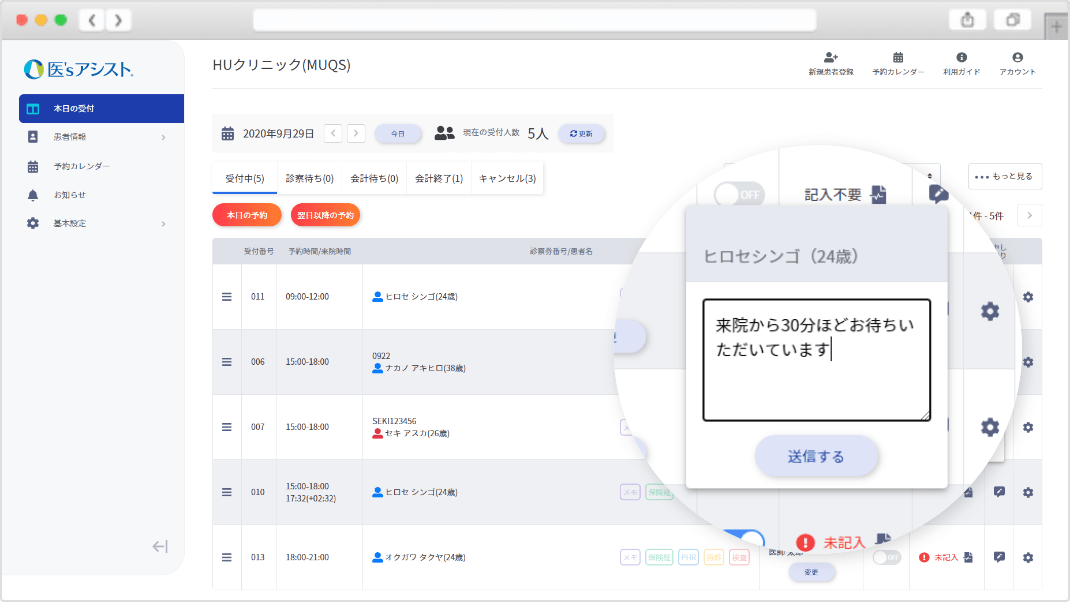This screenshot has height=602, width=1070.
Task: Open 予約カレンダー icon in top header
Action: pyautogui.click(x=898, y=58)
